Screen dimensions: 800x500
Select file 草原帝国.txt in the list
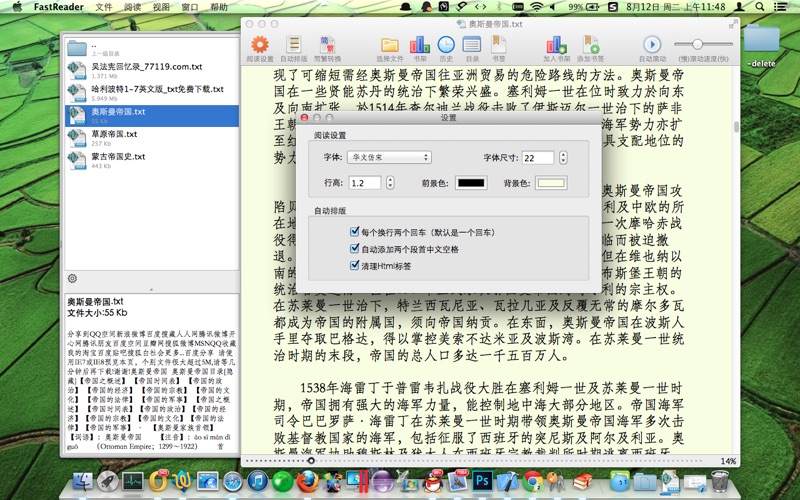152,138
